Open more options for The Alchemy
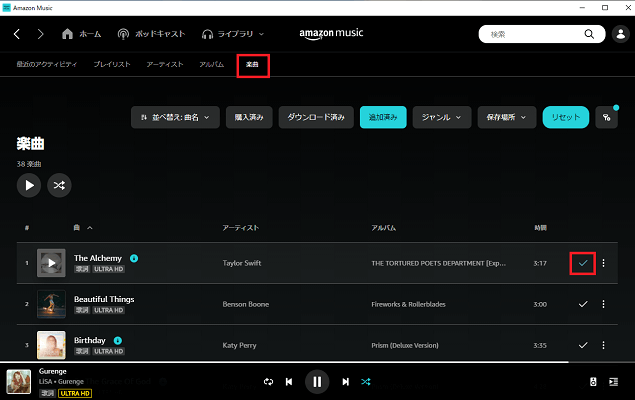This screenshot has width=635, height=400. 603,263
